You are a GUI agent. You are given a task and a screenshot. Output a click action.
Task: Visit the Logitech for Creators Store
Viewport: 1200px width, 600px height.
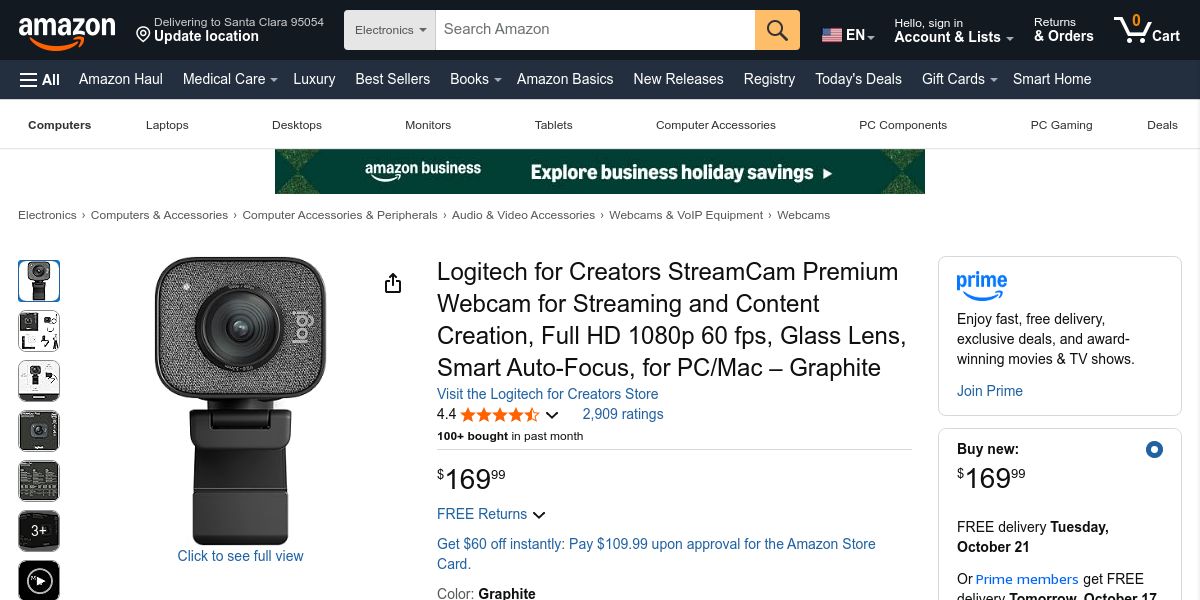pyautogui.click(x=547, y=394)
